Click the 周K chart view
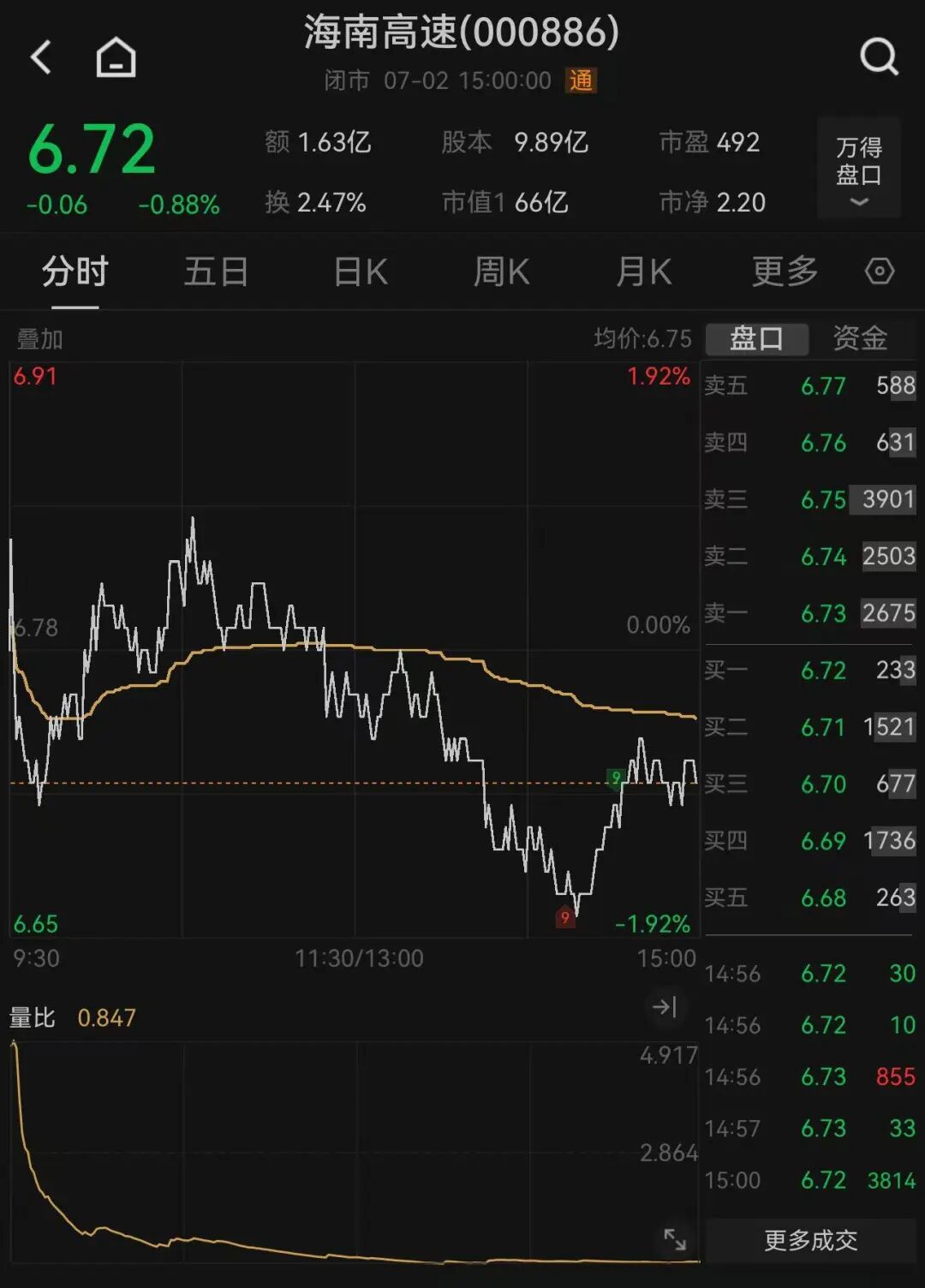Image resolution: width=925 pixels, height=1288 pixels. pyautogui.click(x=501, y=271)
